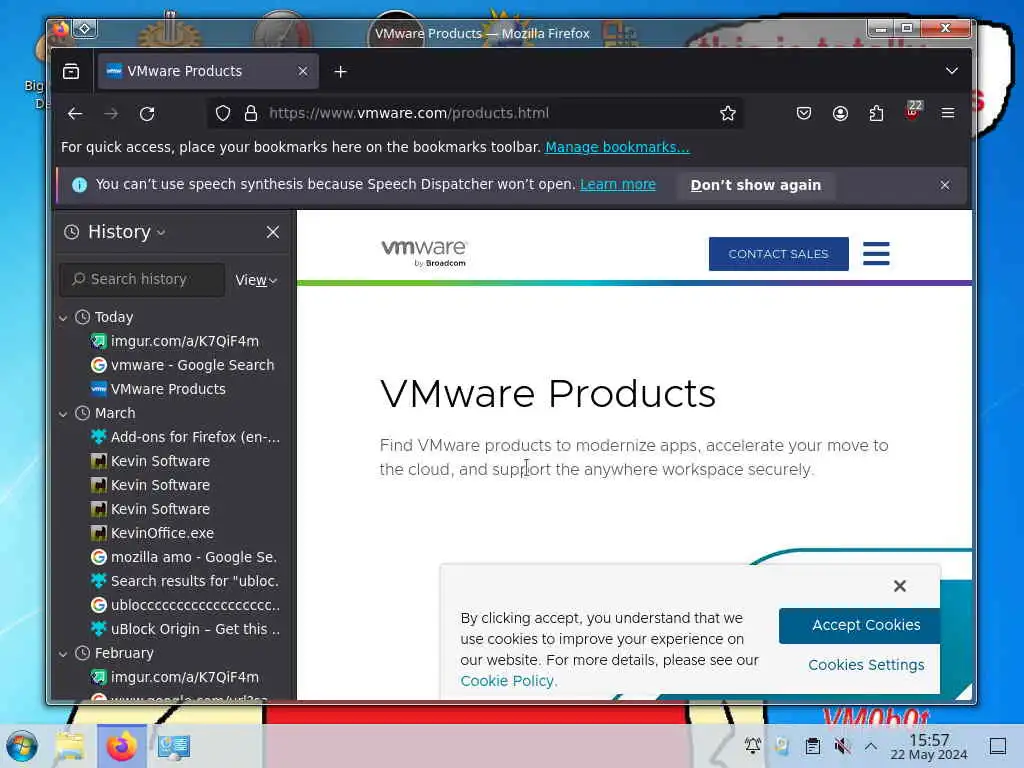Open Cookies Settings
This screenshot has width=1024, height=768.
coord(866,665)
